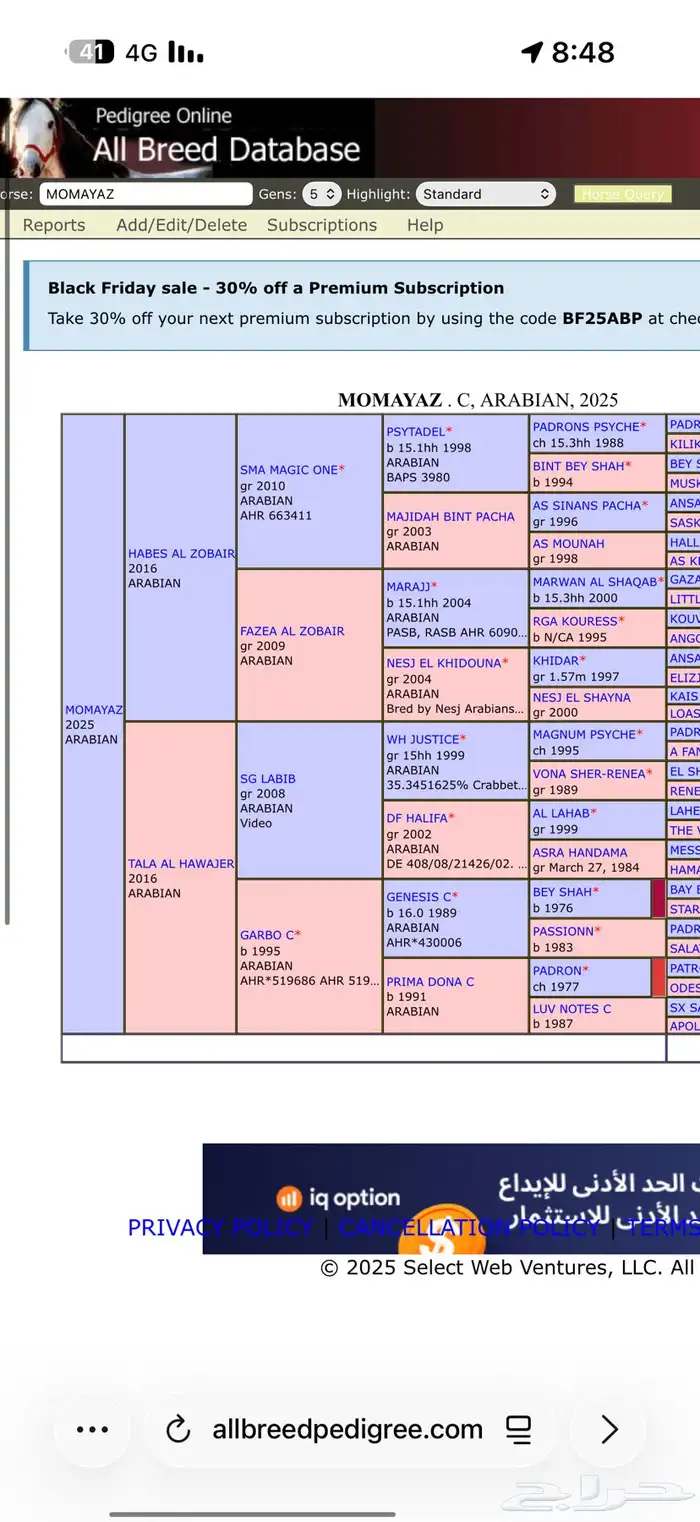This screenshot has width=700, height=1522.
Task: Click the Help menu item
Action: [425, 225]
